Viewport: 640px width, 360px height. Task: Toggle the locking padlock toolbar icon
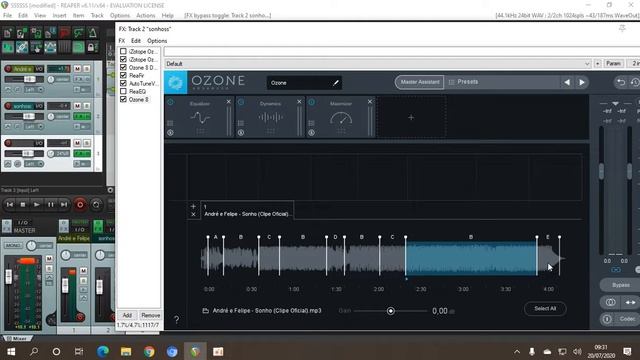click(x=92, y=47)
